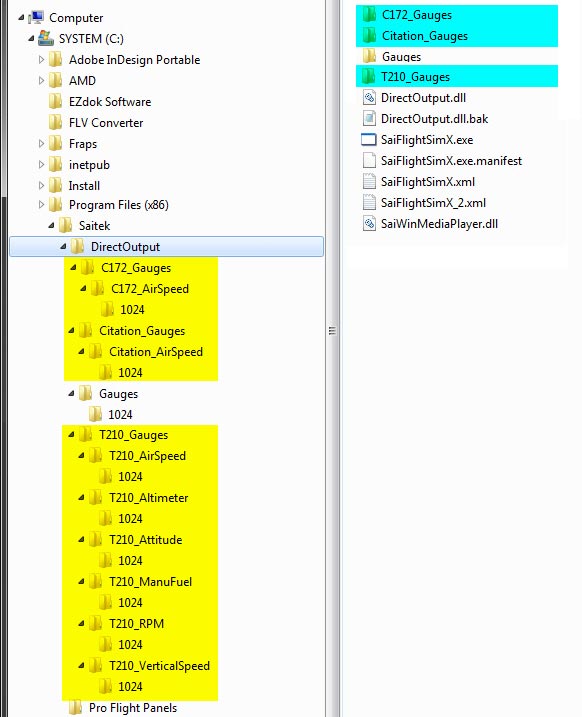582x717 pixels.
Task: Click the EZdok Software folder icon
Action: [55, 102]
